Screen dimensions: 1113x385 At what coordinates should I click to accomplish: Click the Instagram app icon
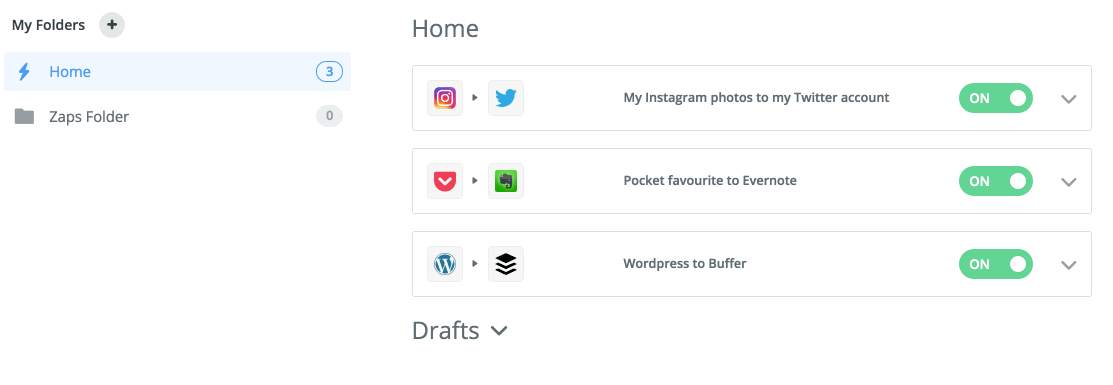tap(445, 98)
